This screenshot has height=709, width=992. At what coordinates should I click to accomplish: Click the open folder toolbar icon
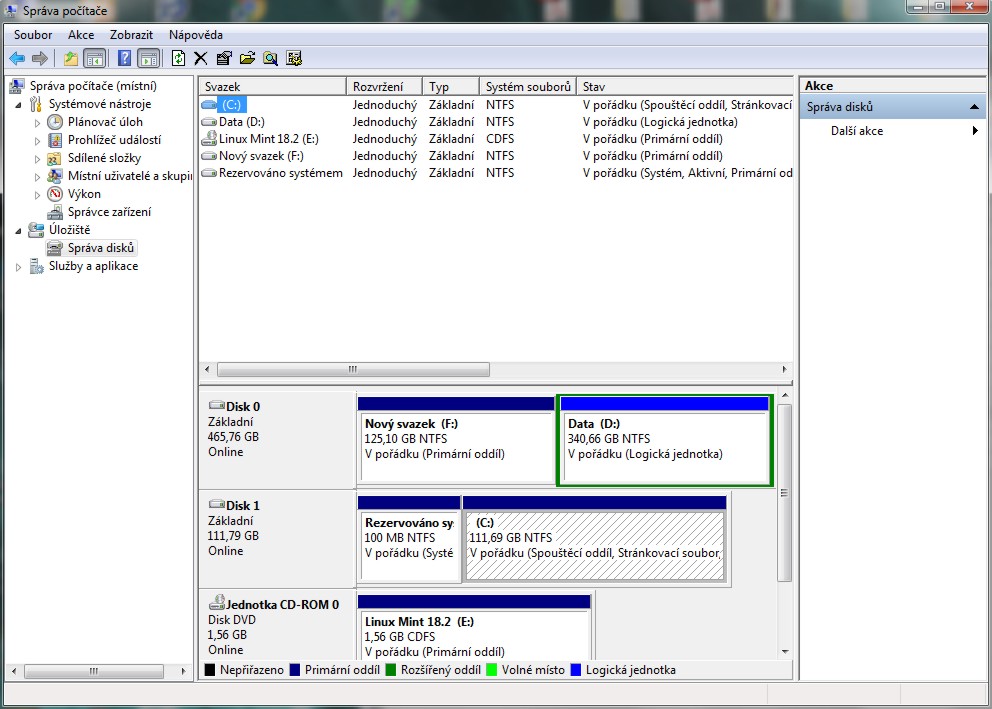point(247,58)
